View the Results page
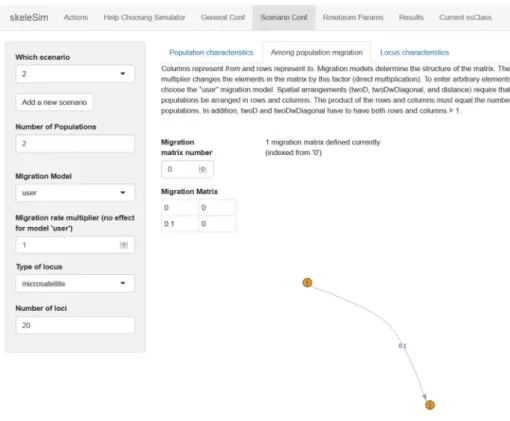 click(411, 17)
